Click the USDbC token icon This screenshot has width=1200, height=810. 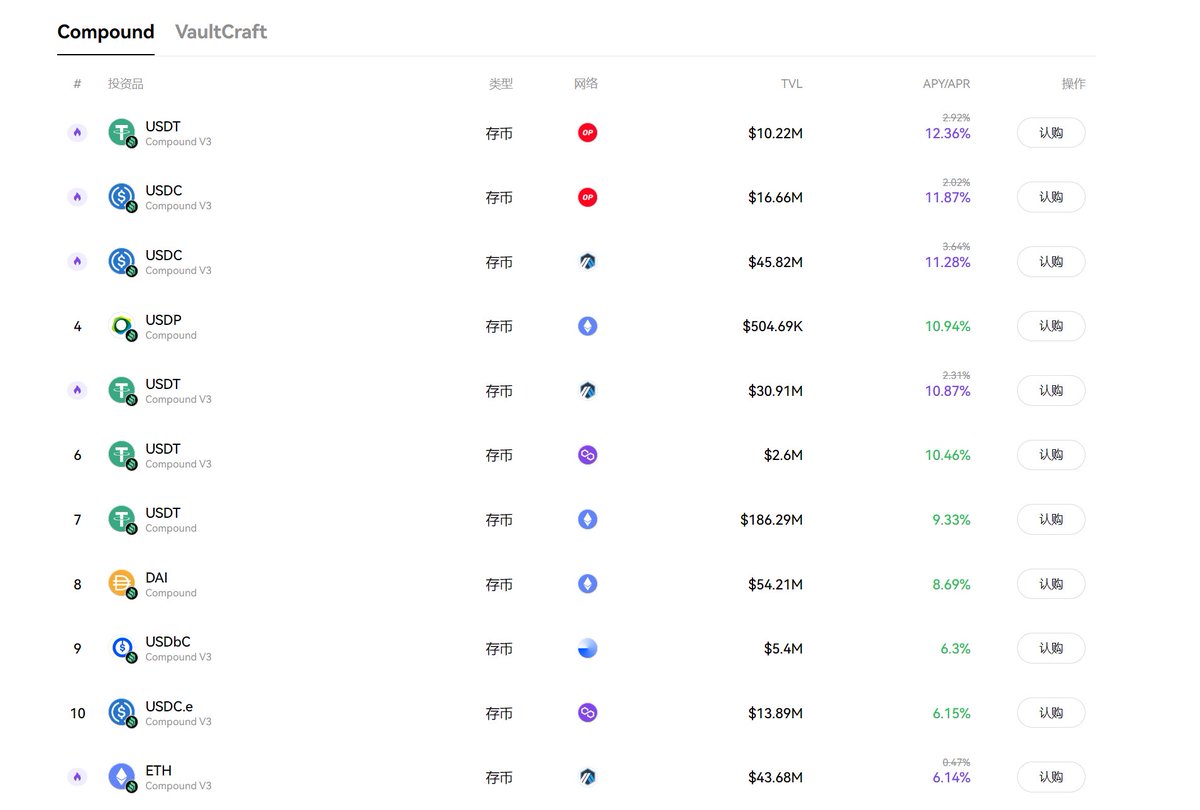click(x=122, y=649)
